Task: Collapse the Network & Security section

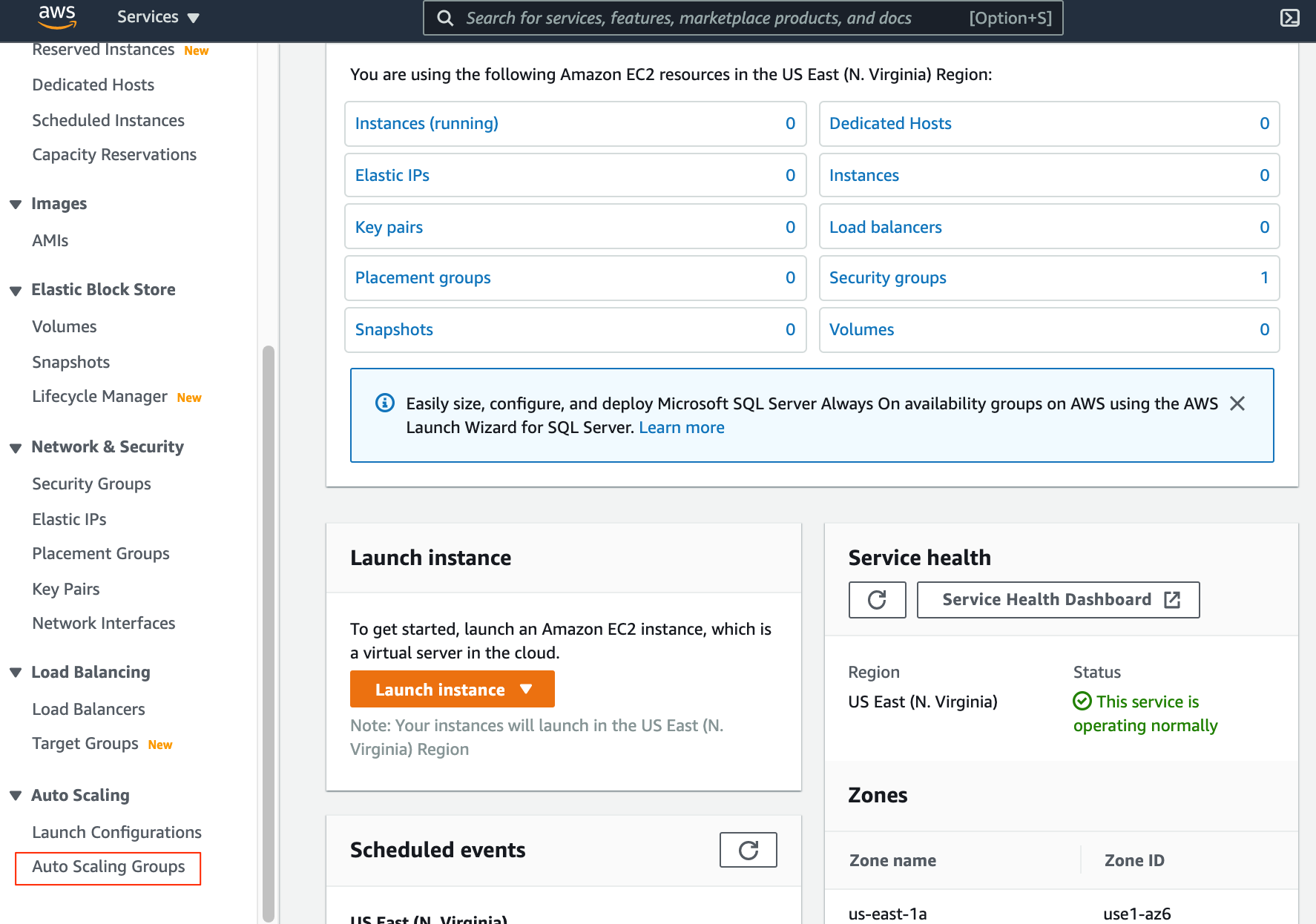Action: click(x=16, y=447)
